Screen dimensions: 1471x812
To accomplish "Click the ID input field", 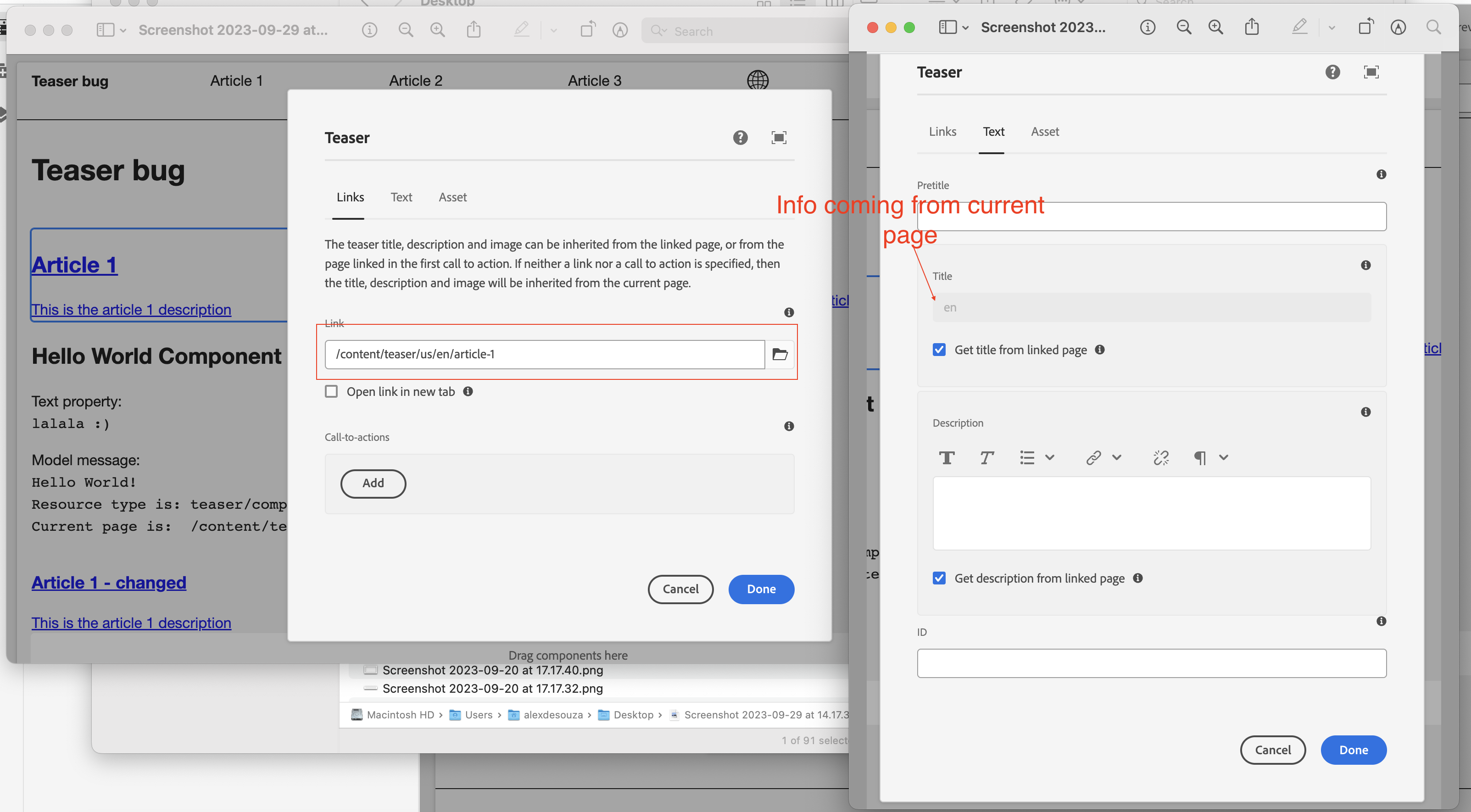I will point(1151,663).
